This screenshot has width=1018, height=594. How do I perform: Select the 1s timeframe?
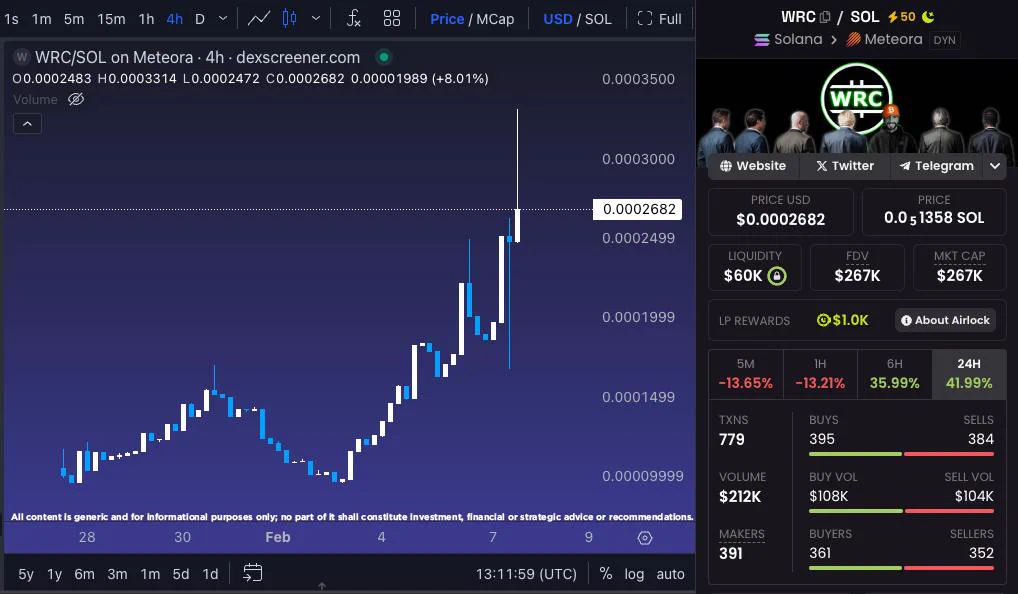tap(11, 19)
